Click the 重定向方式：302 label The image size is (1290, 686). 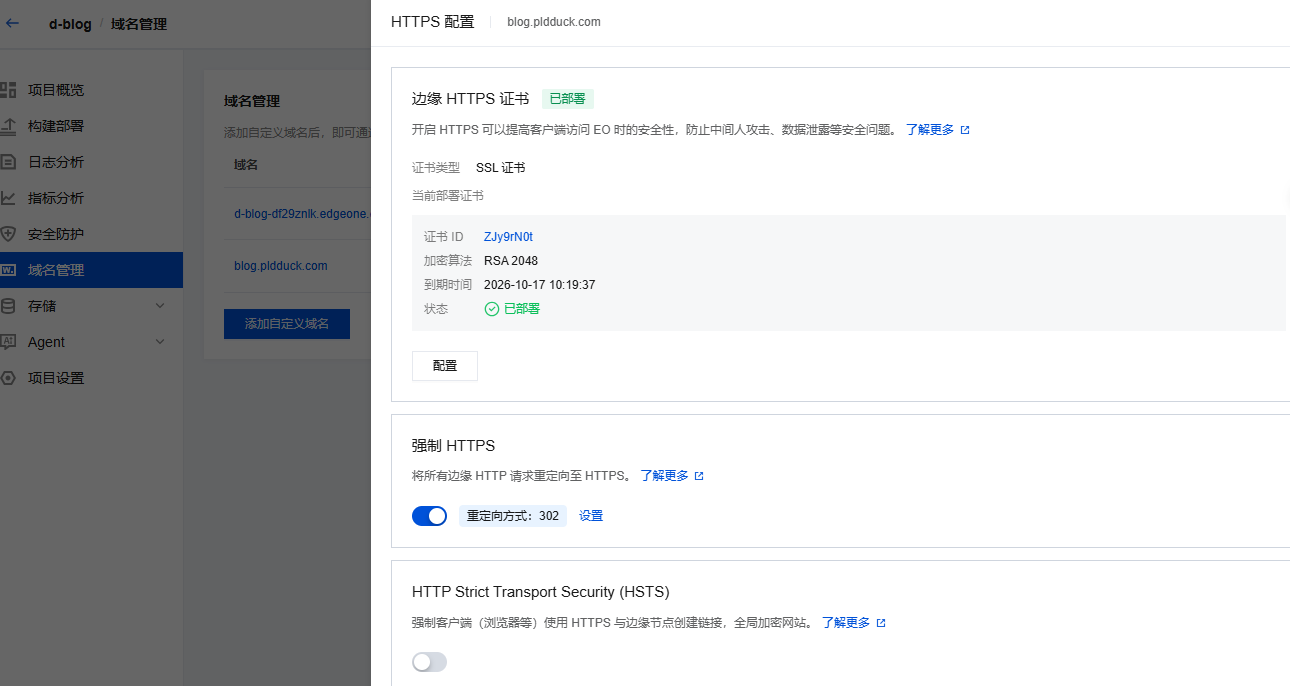(513, 516)
